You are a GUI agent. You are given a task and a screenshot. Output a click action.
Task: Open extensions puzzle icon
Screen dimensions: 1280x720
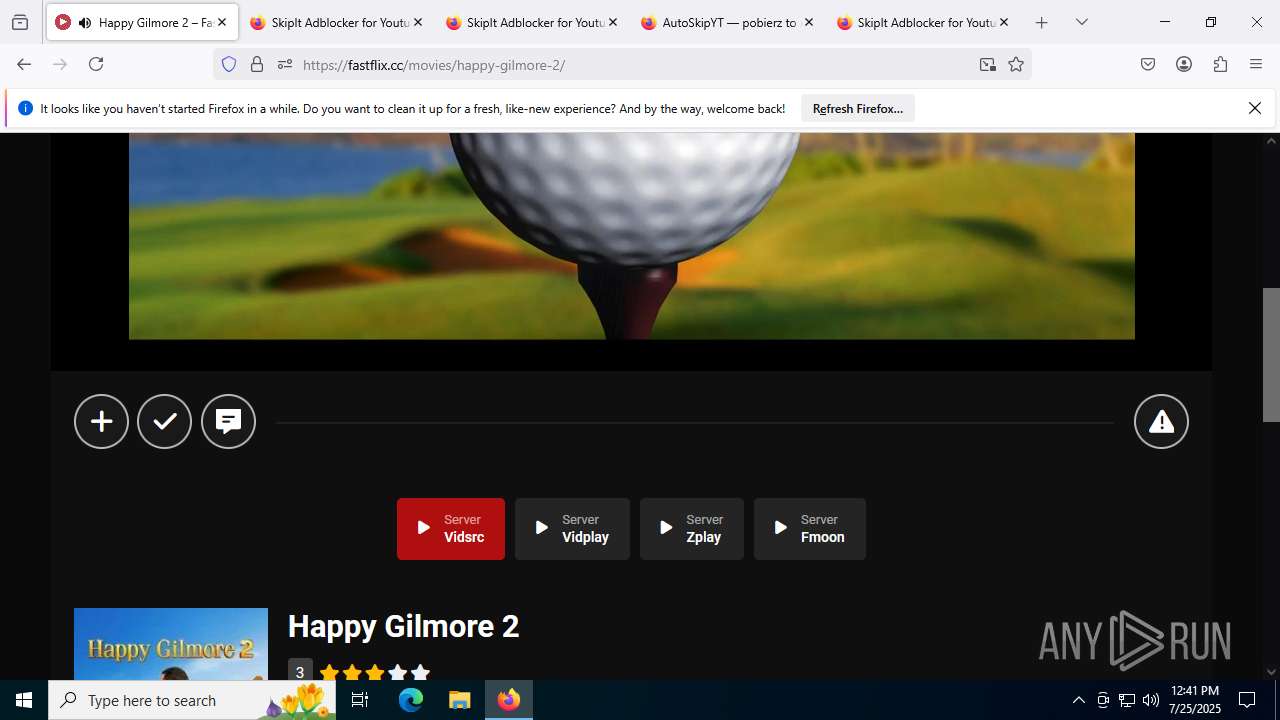(x=1220, y=64)
